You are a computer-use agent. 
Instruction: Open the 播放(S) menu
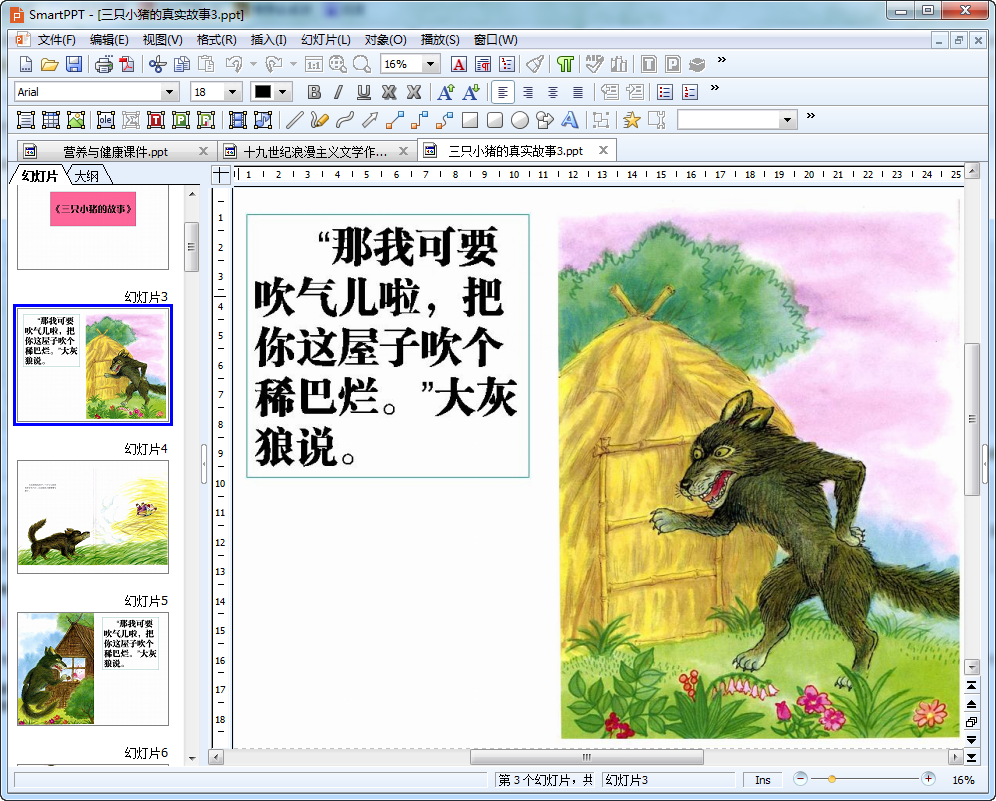click(440, 40)
